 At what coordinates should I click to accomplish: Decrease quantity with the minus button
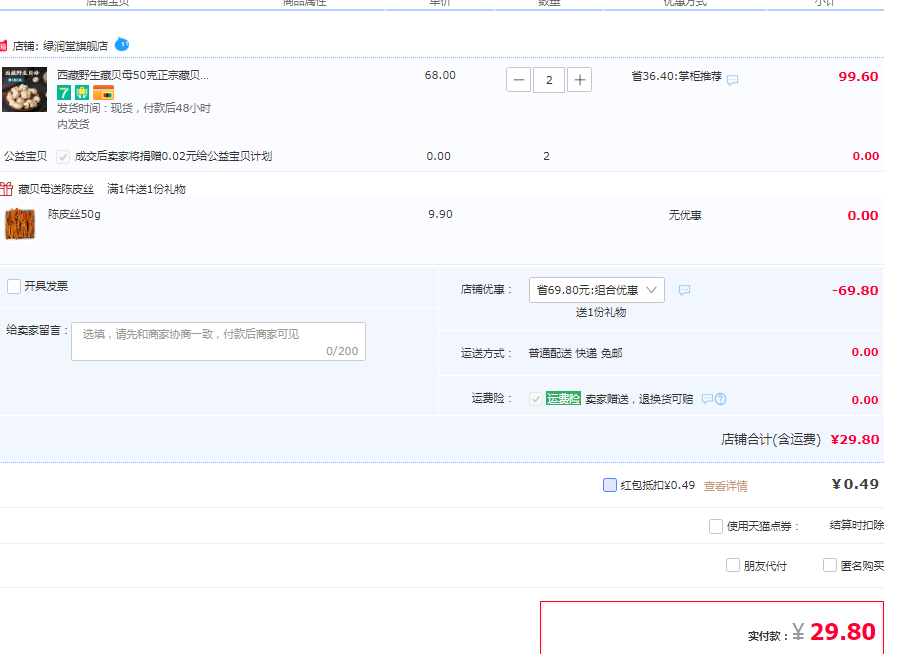(x=518, y=80)
